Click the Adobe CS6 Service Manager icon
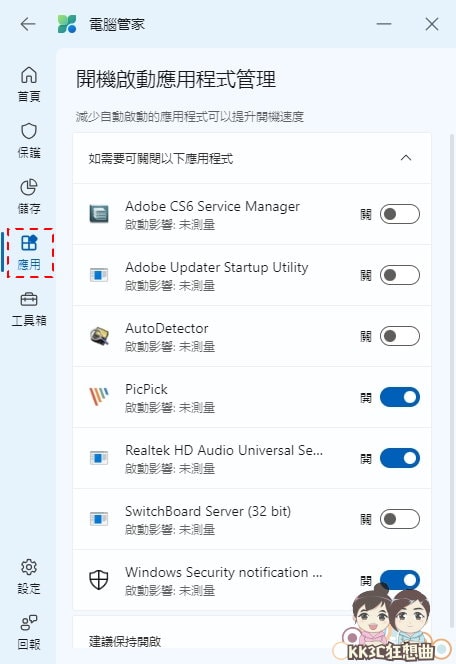456x664 pixels. [99, 214]
